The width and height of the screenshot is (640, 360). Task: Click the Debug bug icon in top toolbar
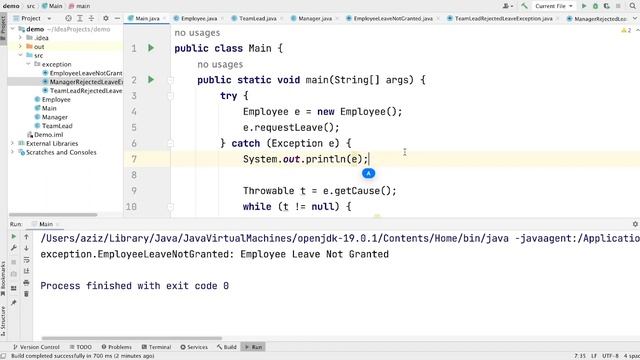coord(596,6)
